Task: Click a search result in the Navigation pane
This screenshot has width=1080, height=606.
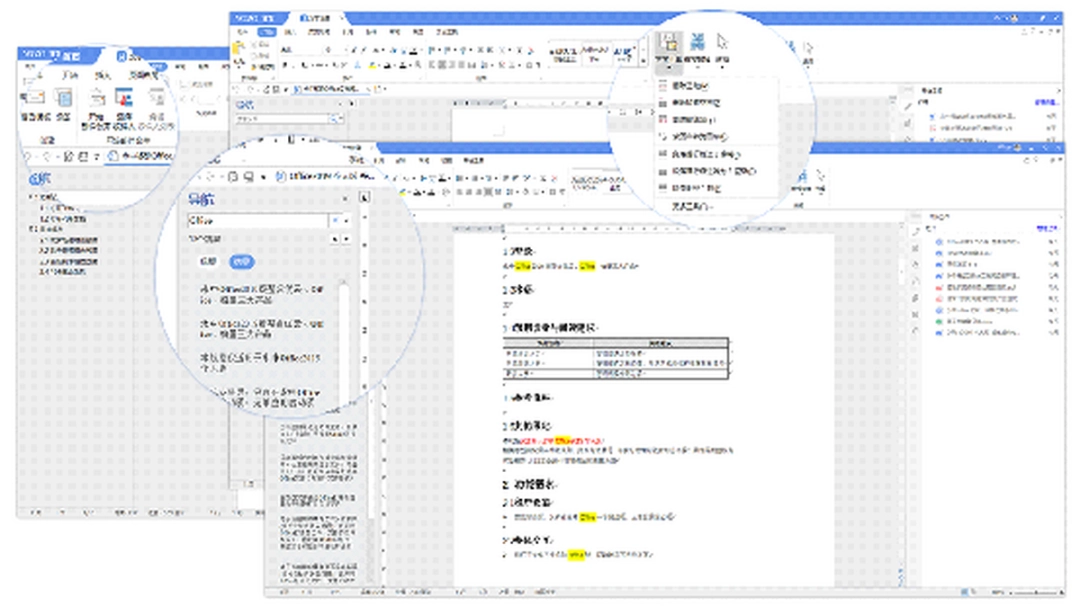Action: click(x=259, y=295)
